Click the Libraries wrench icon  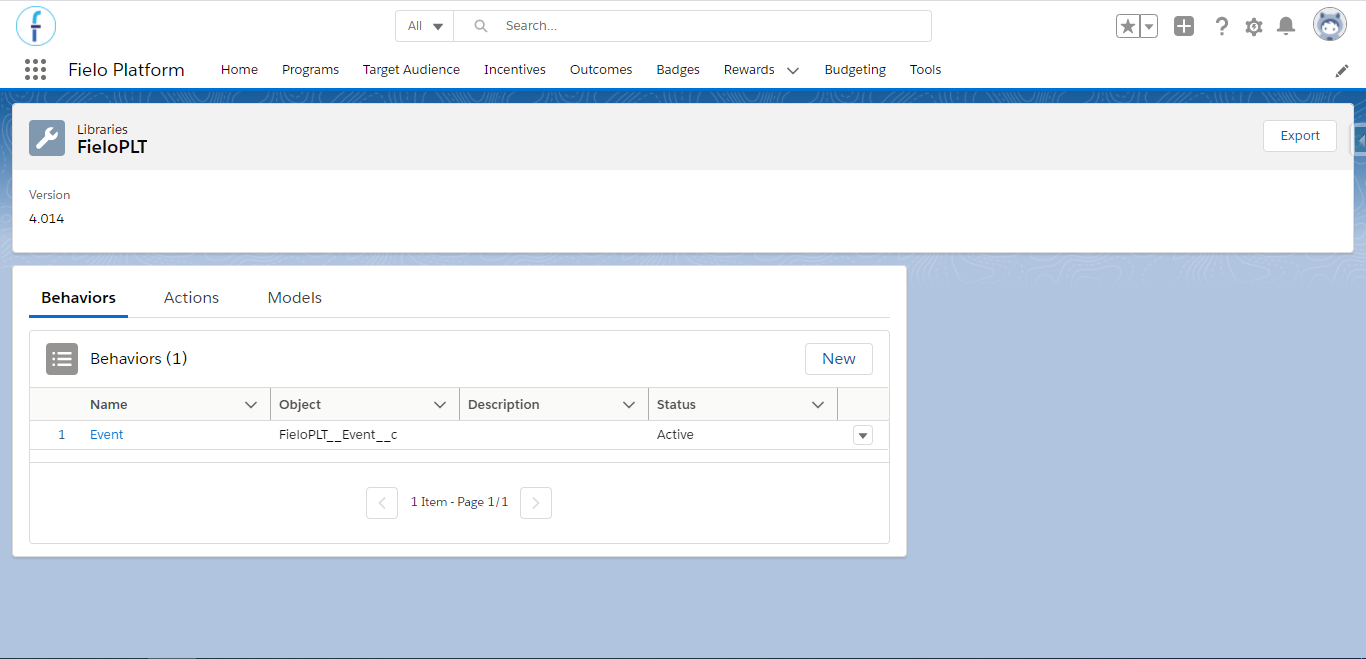coord(47,138)
